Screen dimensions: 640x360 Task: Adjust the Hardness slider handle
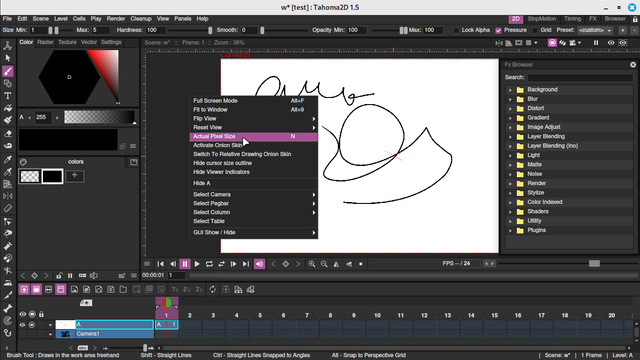point(210,30)
